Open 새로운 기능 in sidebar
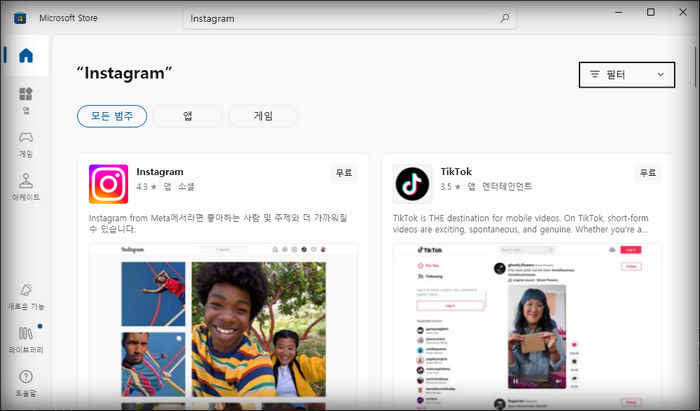This screenshot has width=700, height=411. 26,297
